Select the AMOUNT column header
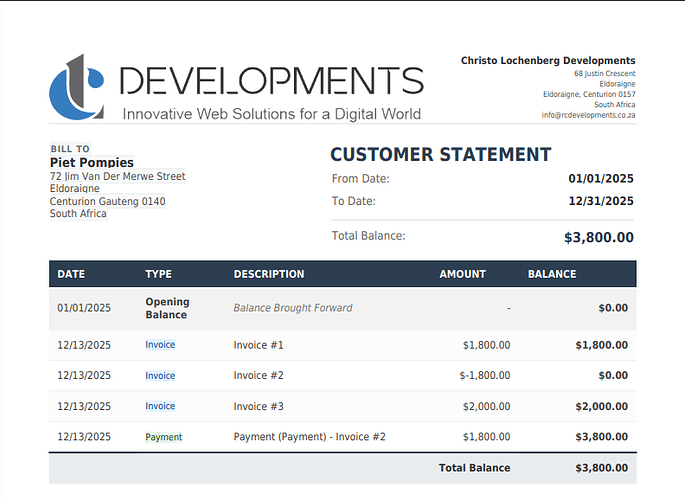Viewport: 685px width, 500px height. tap(462, 274)
